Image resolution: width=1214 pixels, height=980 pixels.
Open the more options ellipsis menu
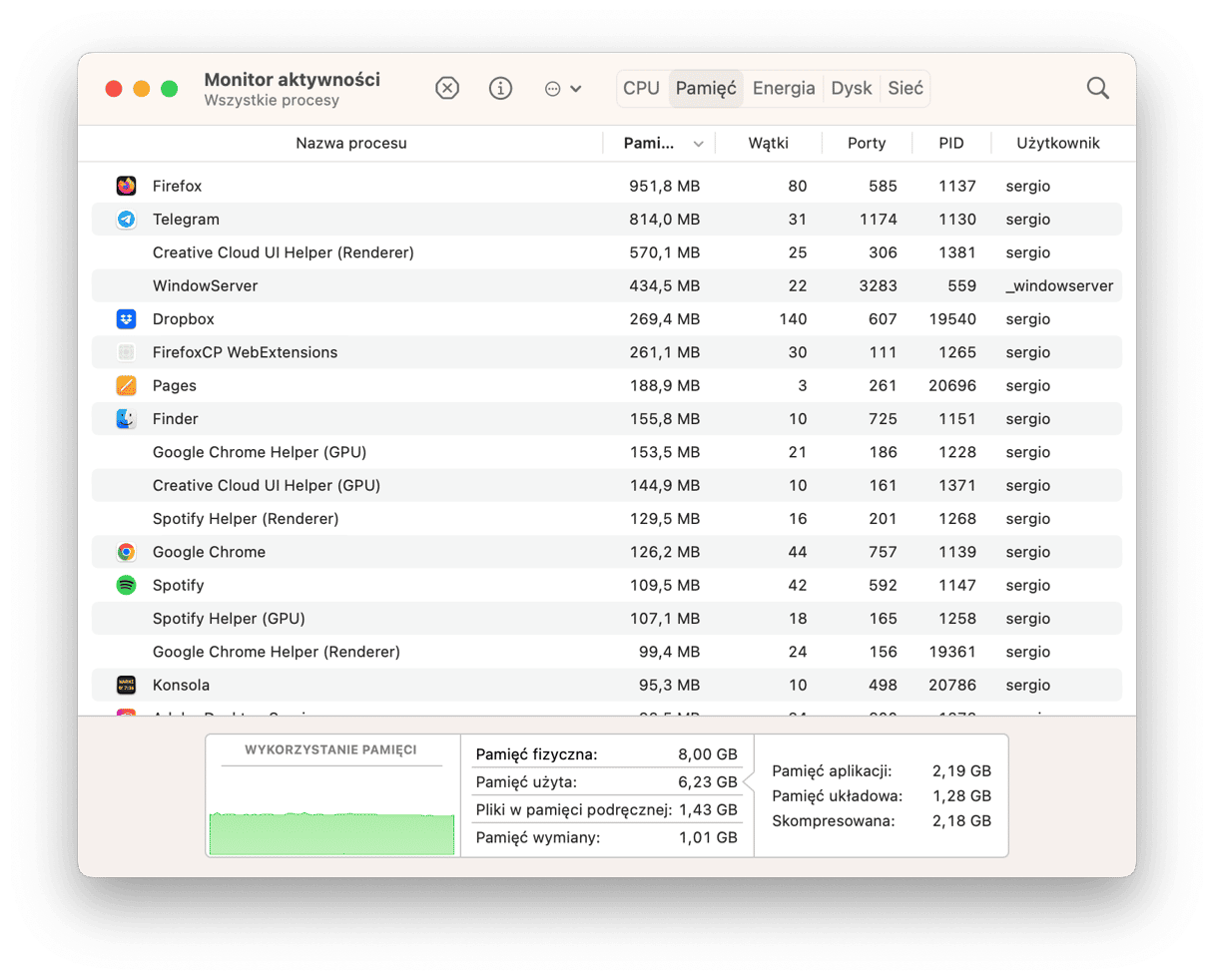(563, 89)
